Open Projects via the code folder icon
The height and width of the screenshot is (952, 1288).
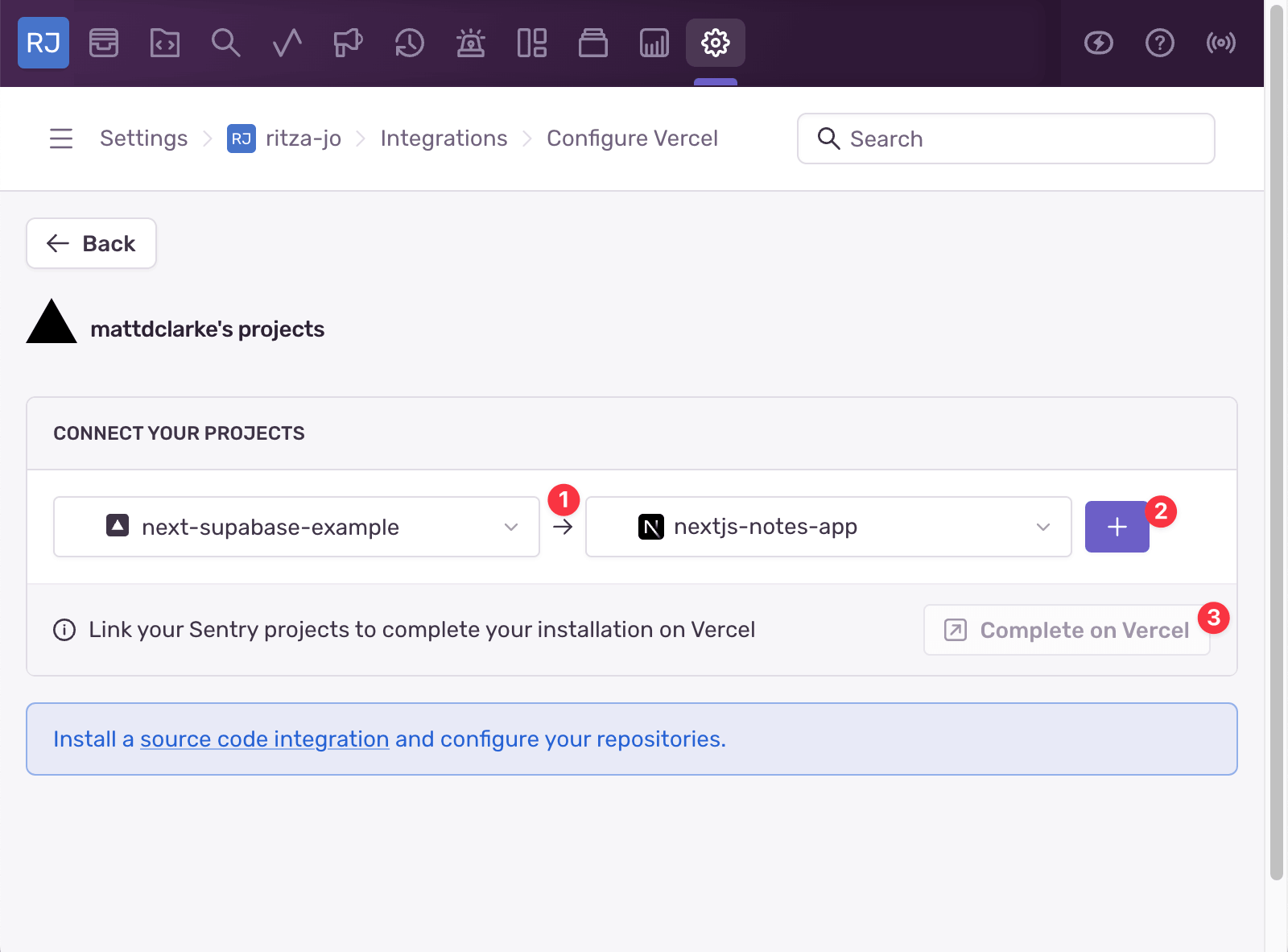[x=165, y=43]
